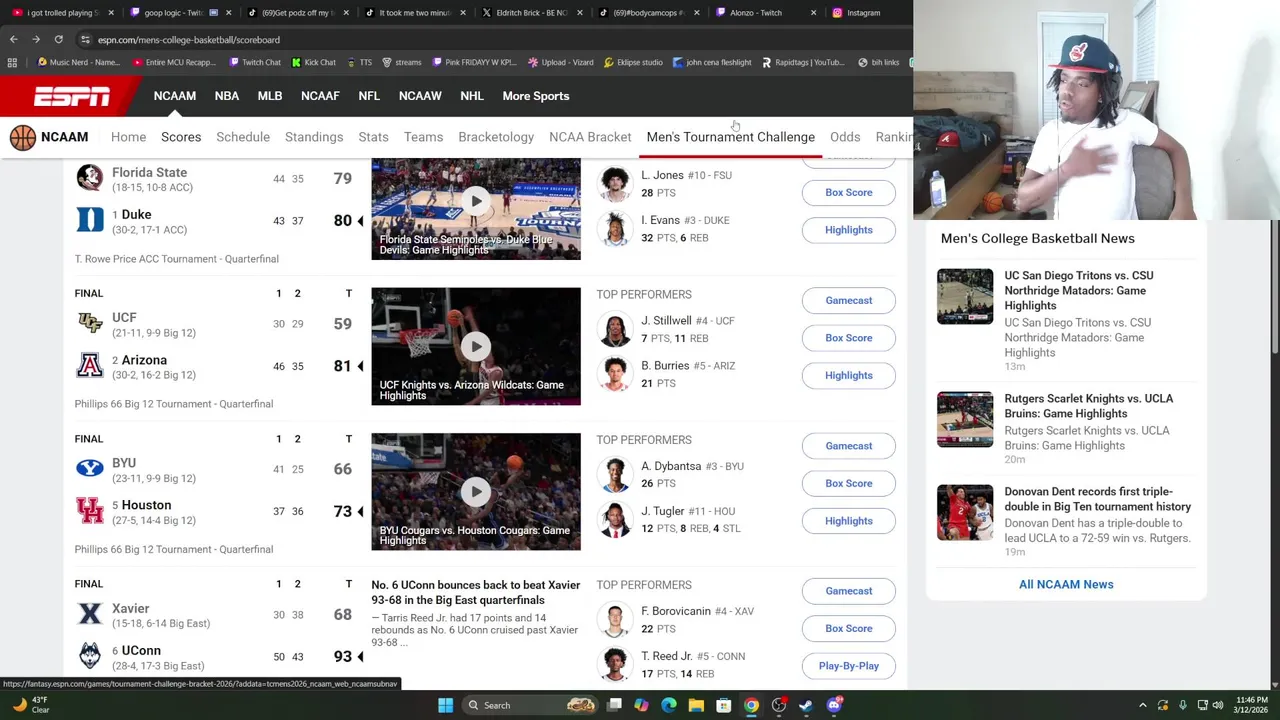Open Google Chrome from the taskbar

751,705
